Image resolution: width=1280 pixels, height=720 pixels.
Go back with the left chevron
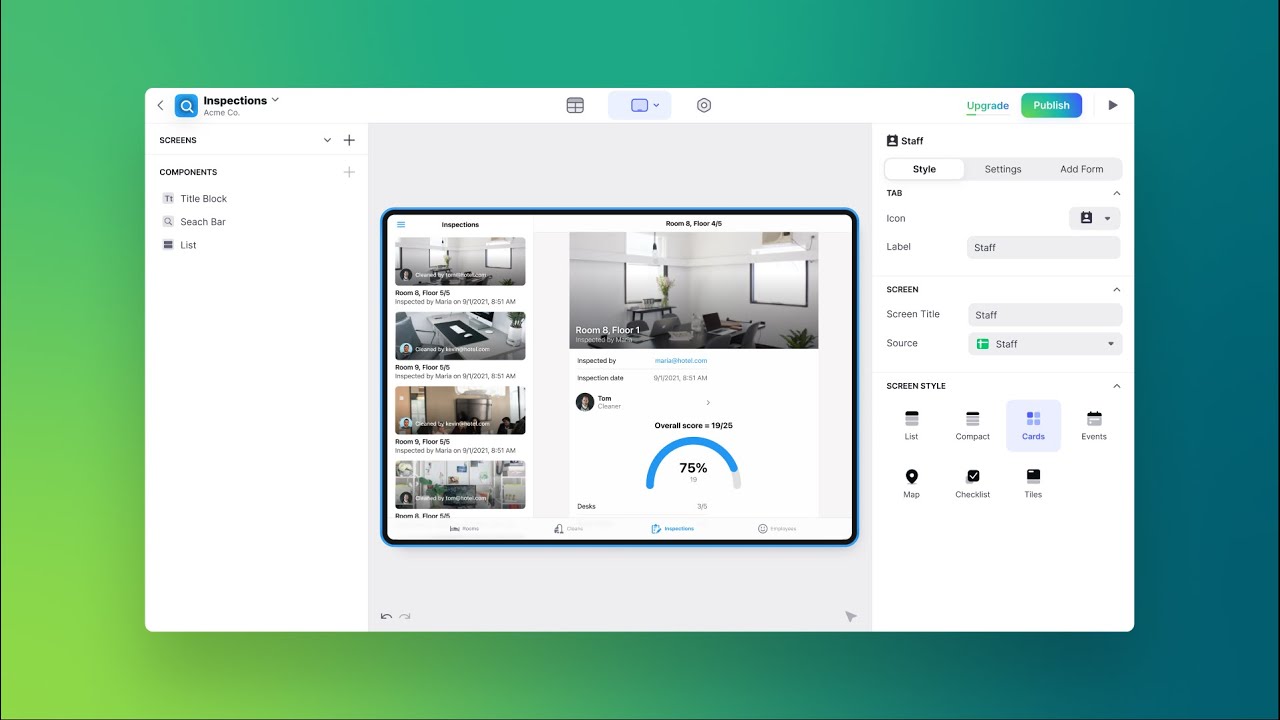[160, 105]
